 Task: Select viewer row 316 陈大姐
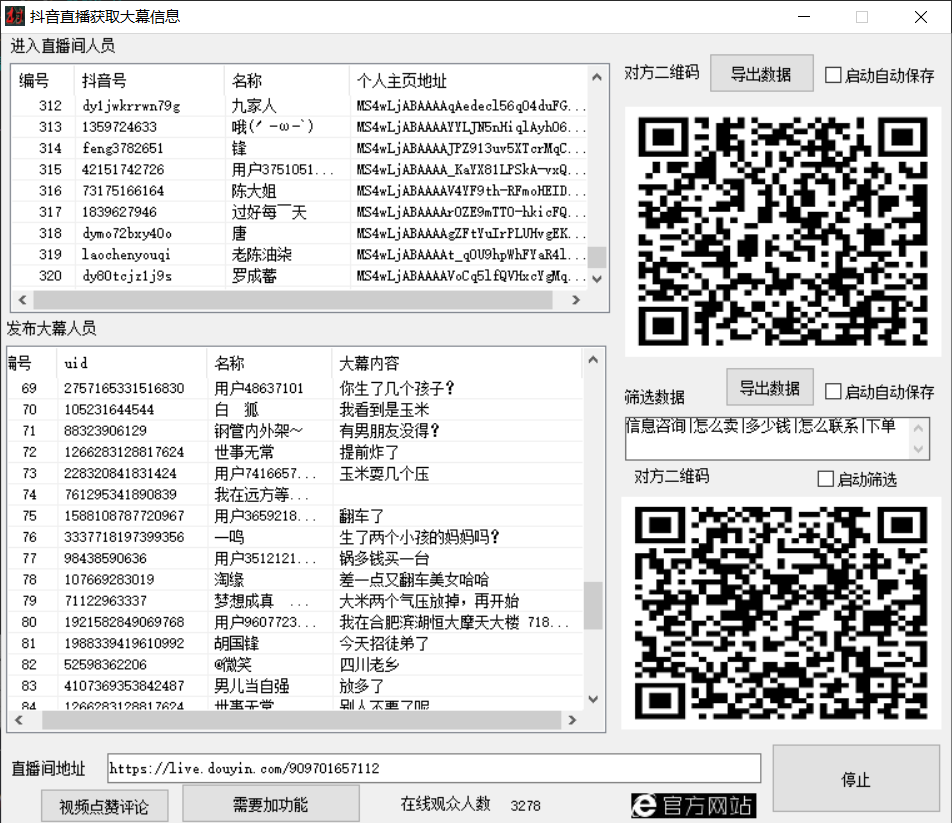299,191
